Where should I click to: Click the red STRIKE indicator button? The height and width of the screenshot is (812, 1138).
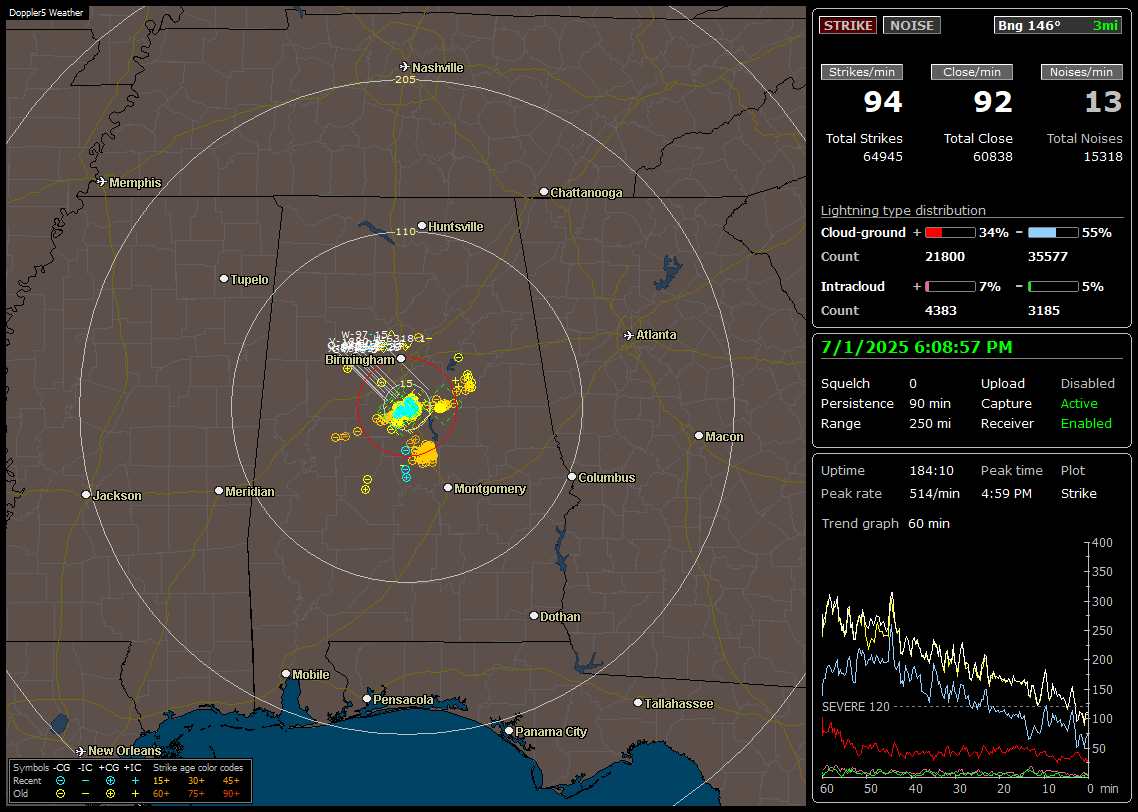pos(848,25)
